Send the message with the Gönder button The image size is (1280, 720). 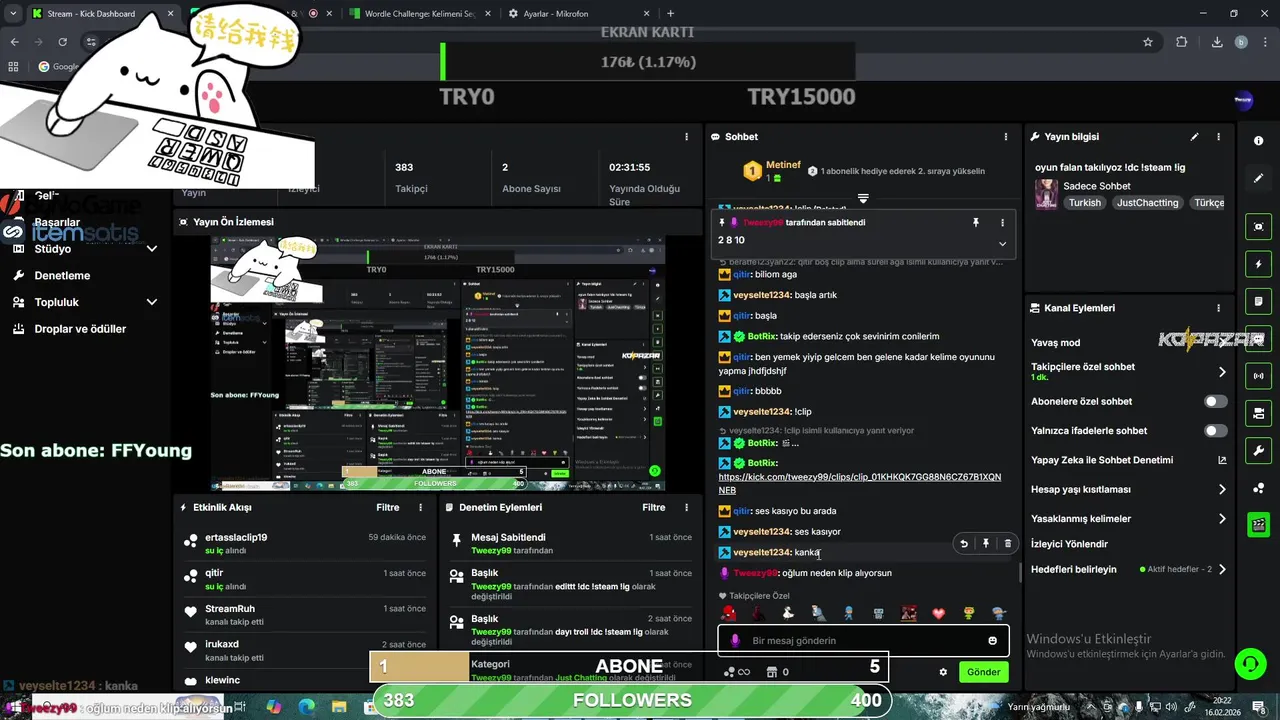pyautogui.click(x=983, y=672)
